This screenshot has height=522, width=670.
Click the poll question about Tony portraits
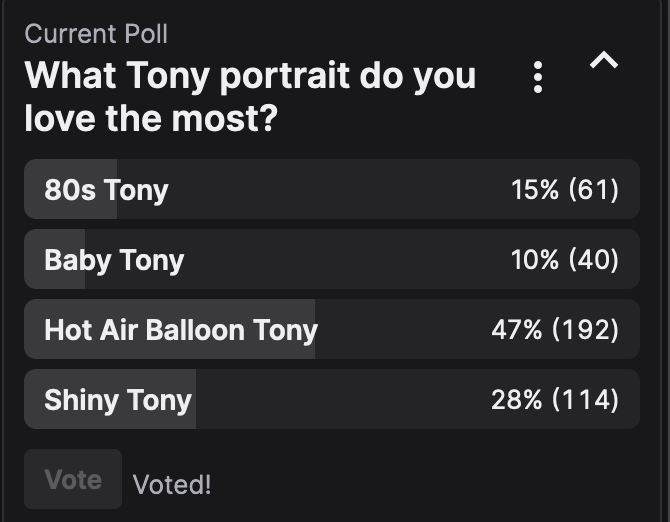click(250, 97)
